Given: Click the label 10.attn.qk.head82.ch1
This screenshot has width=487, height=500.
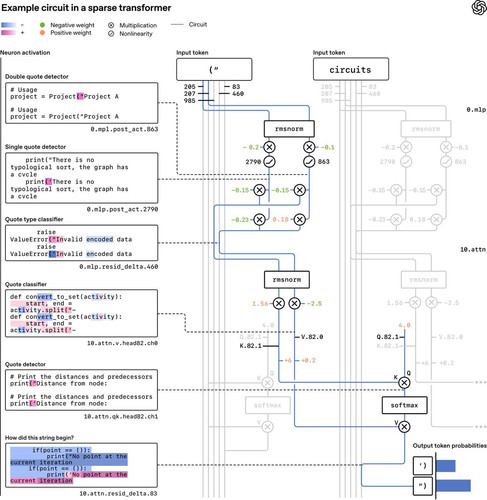Looking at the screenshot, I should coord(121,416).
